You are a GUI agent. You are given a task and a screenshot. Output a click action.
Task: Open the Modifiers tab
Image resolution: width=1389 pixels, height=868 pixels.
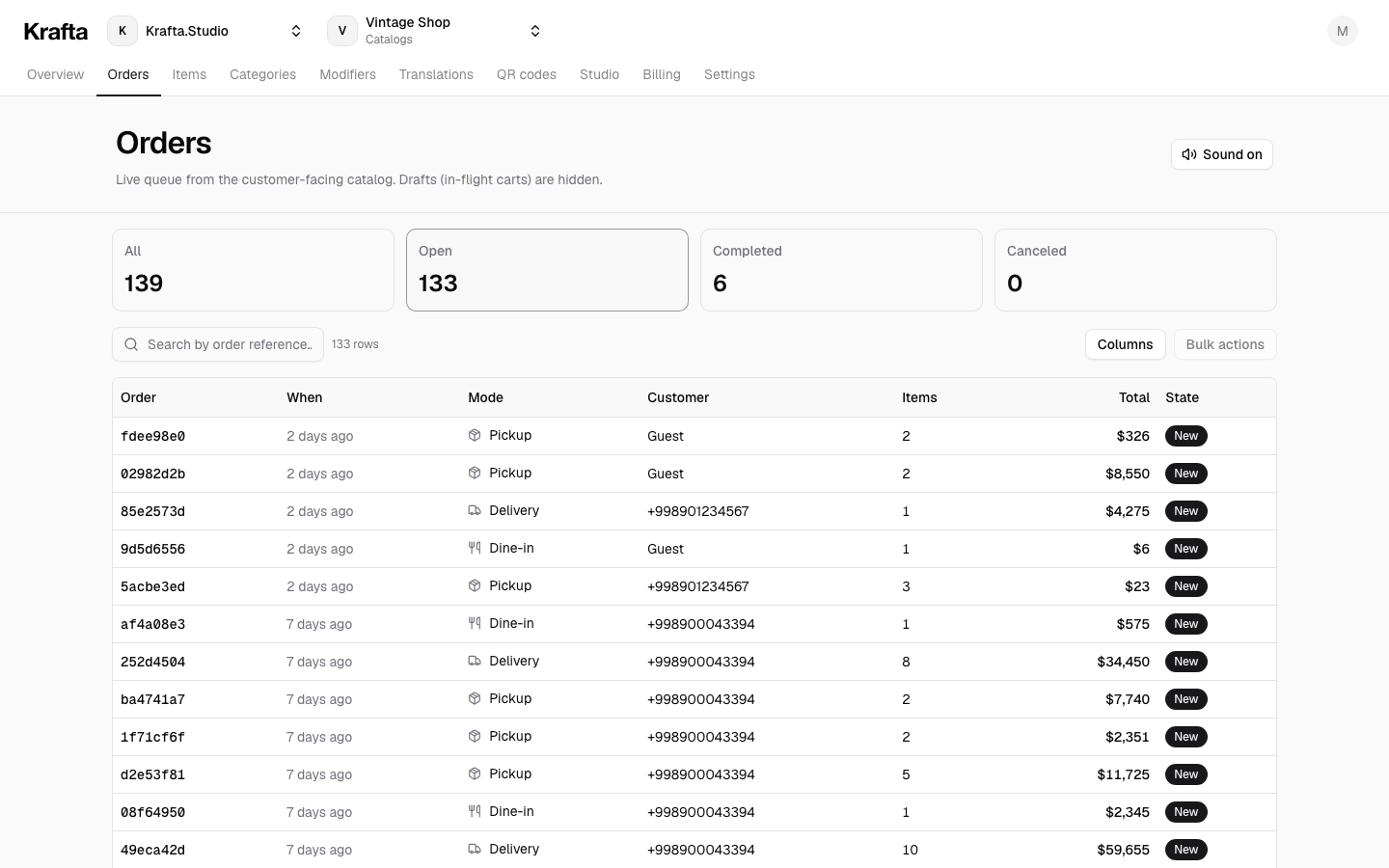(x=347, y=74)
